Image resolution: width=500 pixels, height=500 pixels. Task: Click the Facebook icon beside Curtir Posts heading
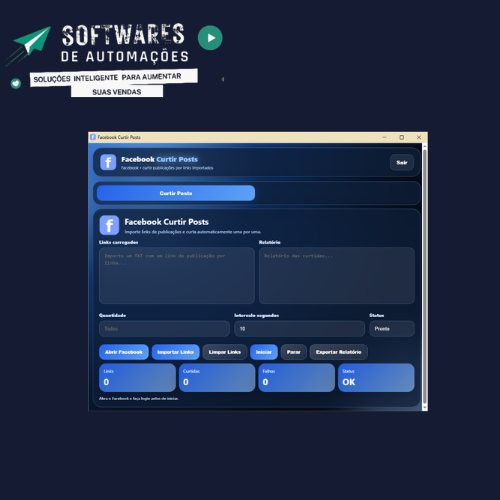pyautogui.click(x=109, y=225)
